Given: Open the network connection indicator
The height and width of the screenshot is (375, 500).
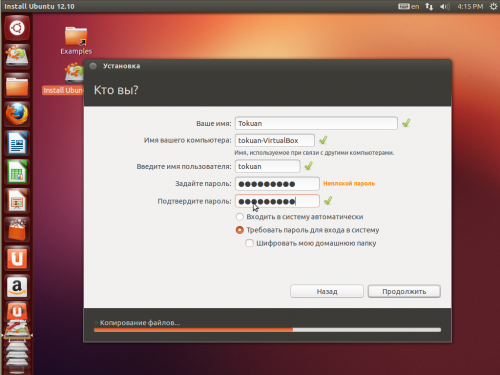Looking at the screenshot, I should click(x=429, y=6).
